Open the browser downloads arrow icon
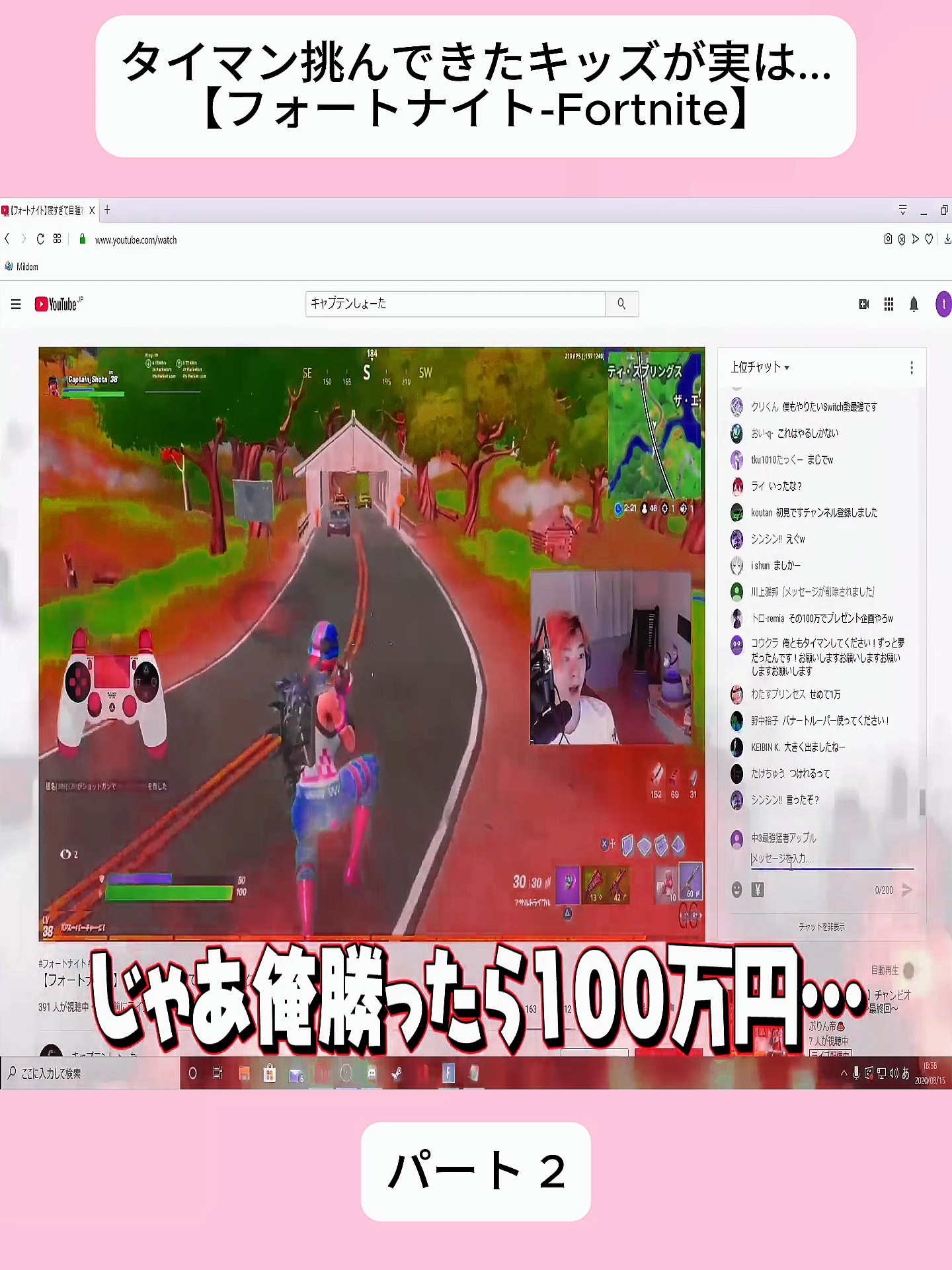This screenshot has height=1270, width=952. point(947,239)
